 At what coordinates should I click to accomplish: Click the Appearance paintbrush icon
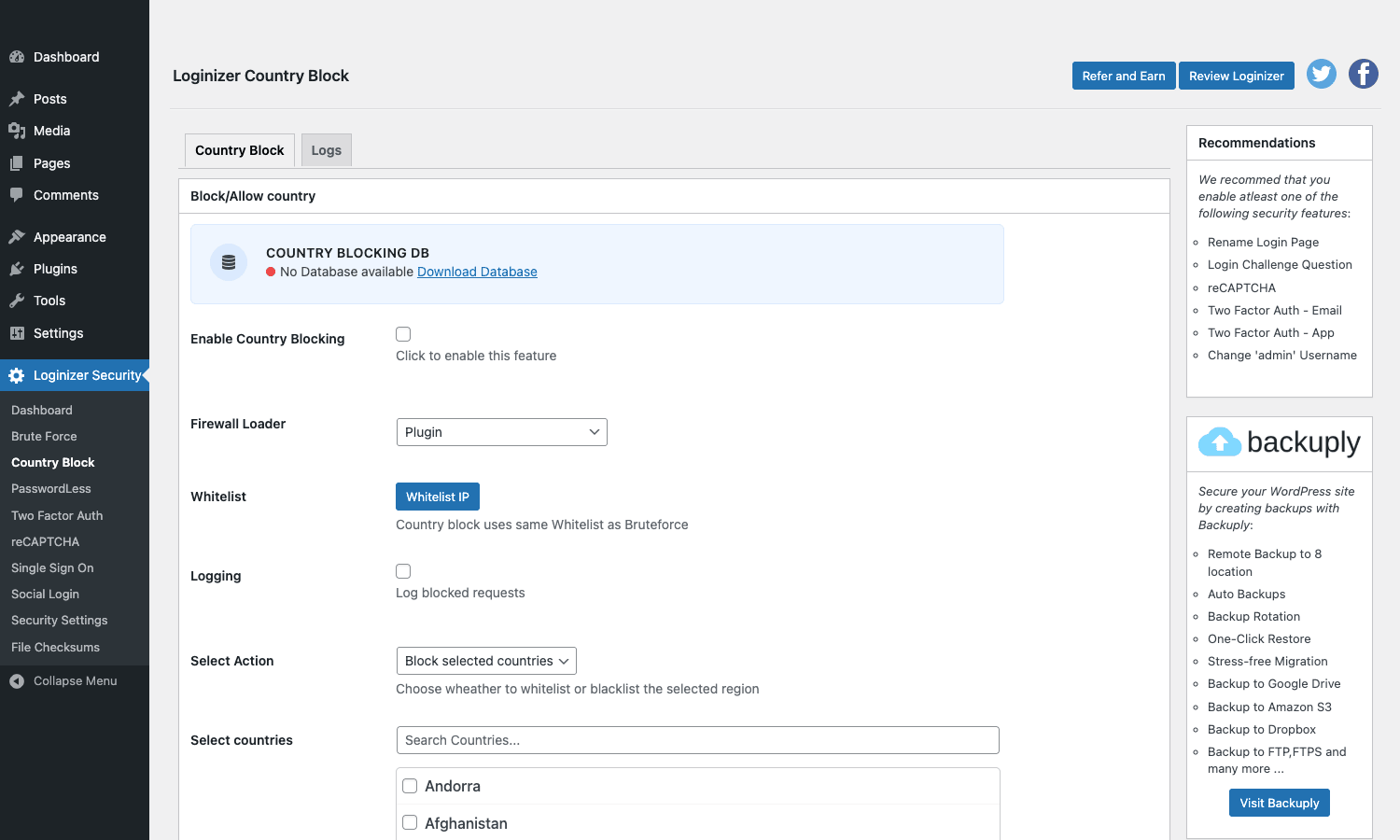coord(17,237)
